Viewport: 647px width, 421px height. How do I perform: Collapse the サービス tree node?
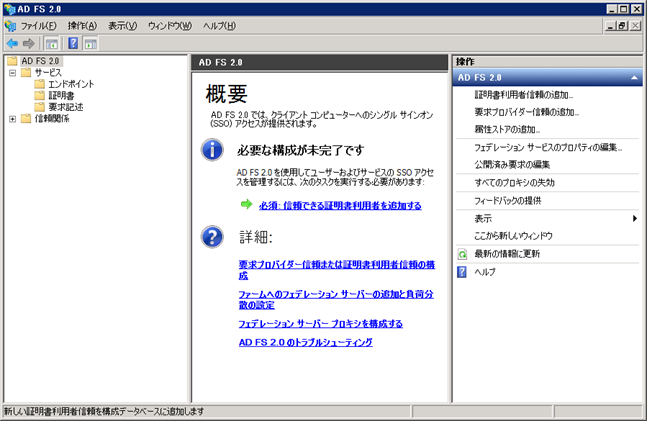pyautogui.click(x=12, y=73)
